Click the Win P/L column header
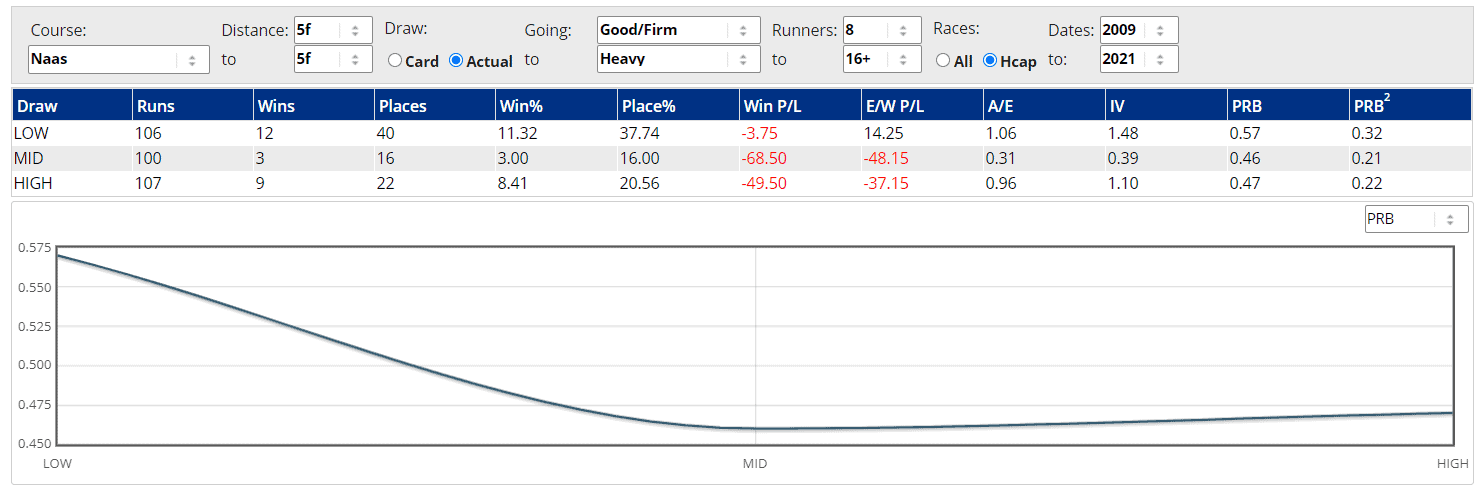 pos(773,105)
